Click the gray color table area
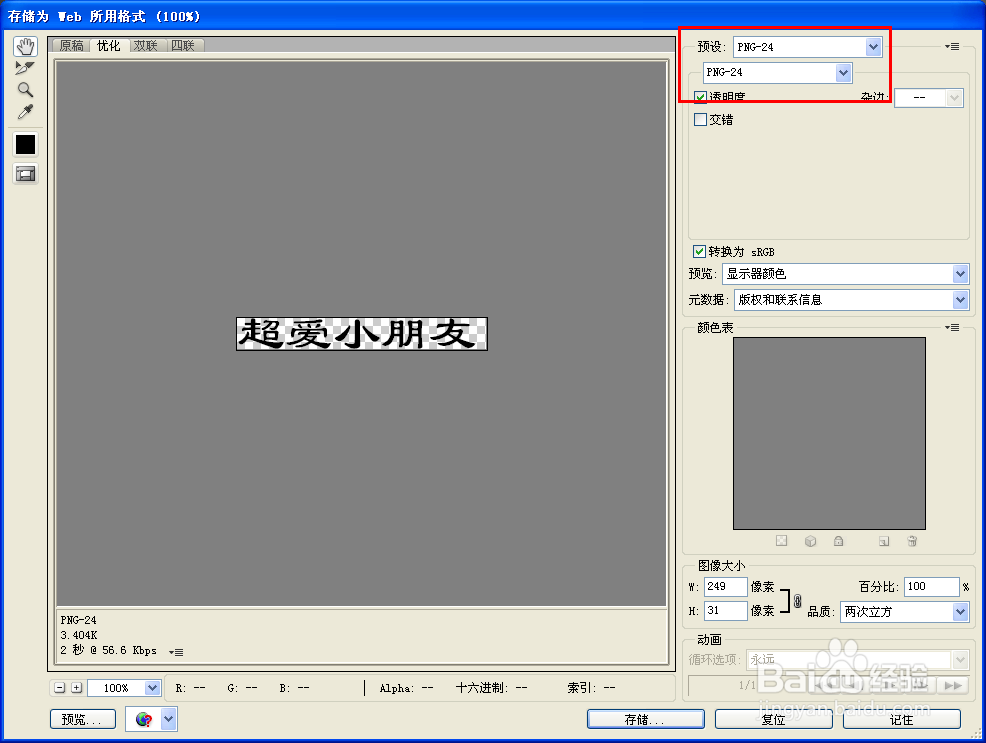The width and height of the screenshot is (986, 743). tap(829, 434)
